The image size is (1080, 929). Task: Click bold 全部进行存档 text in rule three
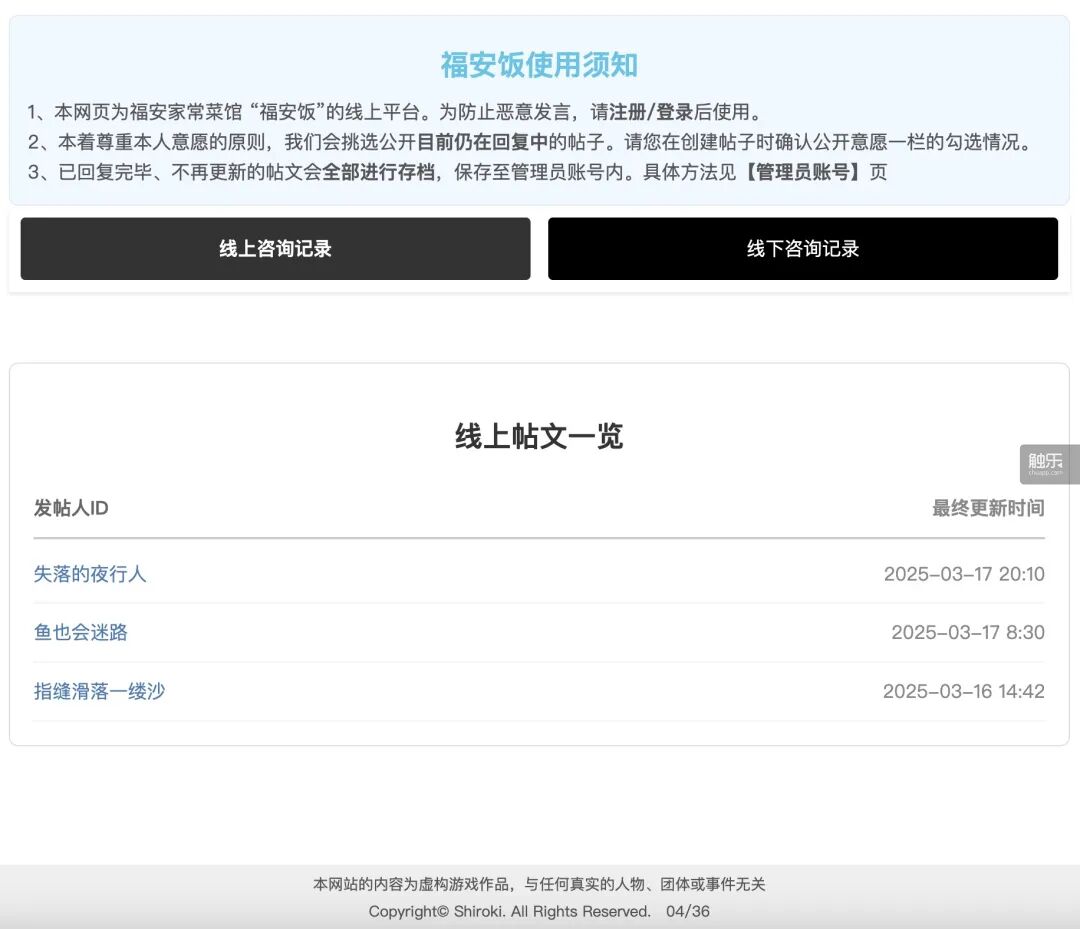378,171
